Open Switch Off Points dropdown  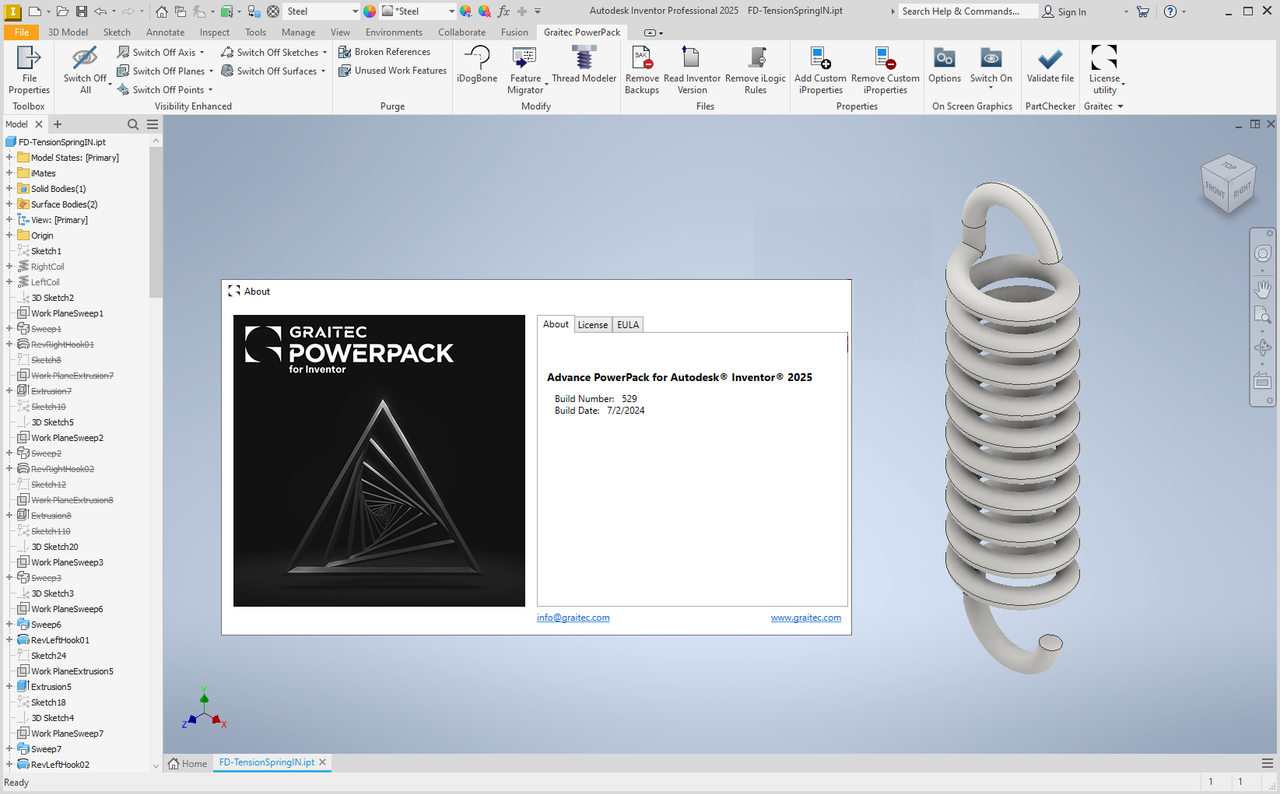pos(211,90)
